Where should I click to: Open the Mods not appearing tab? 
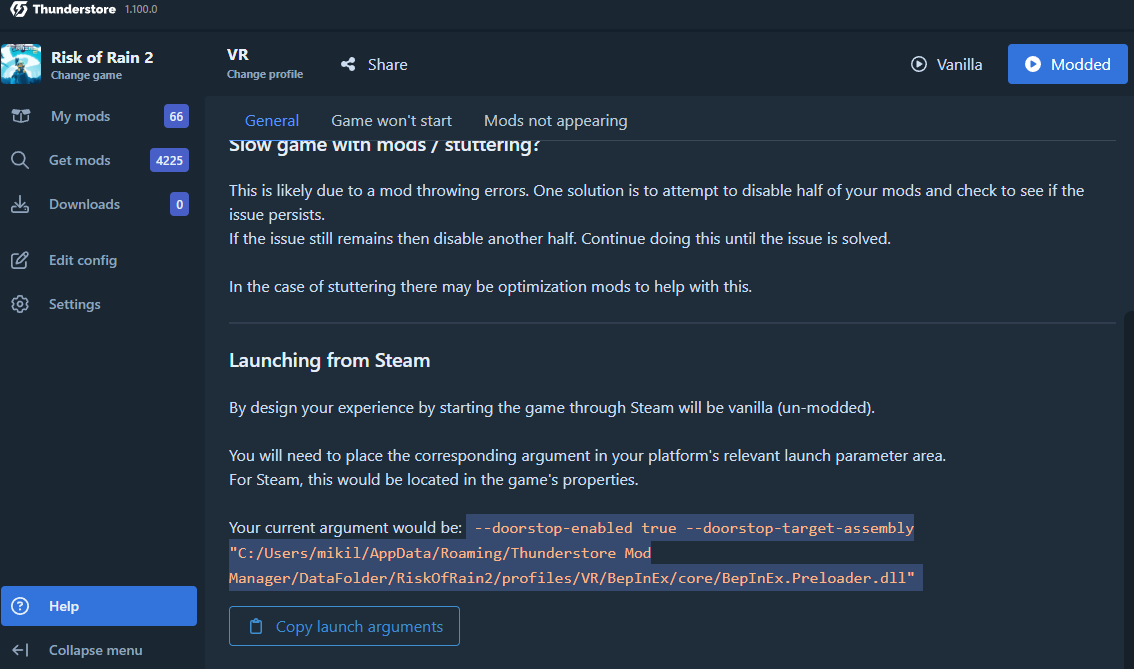555,121
